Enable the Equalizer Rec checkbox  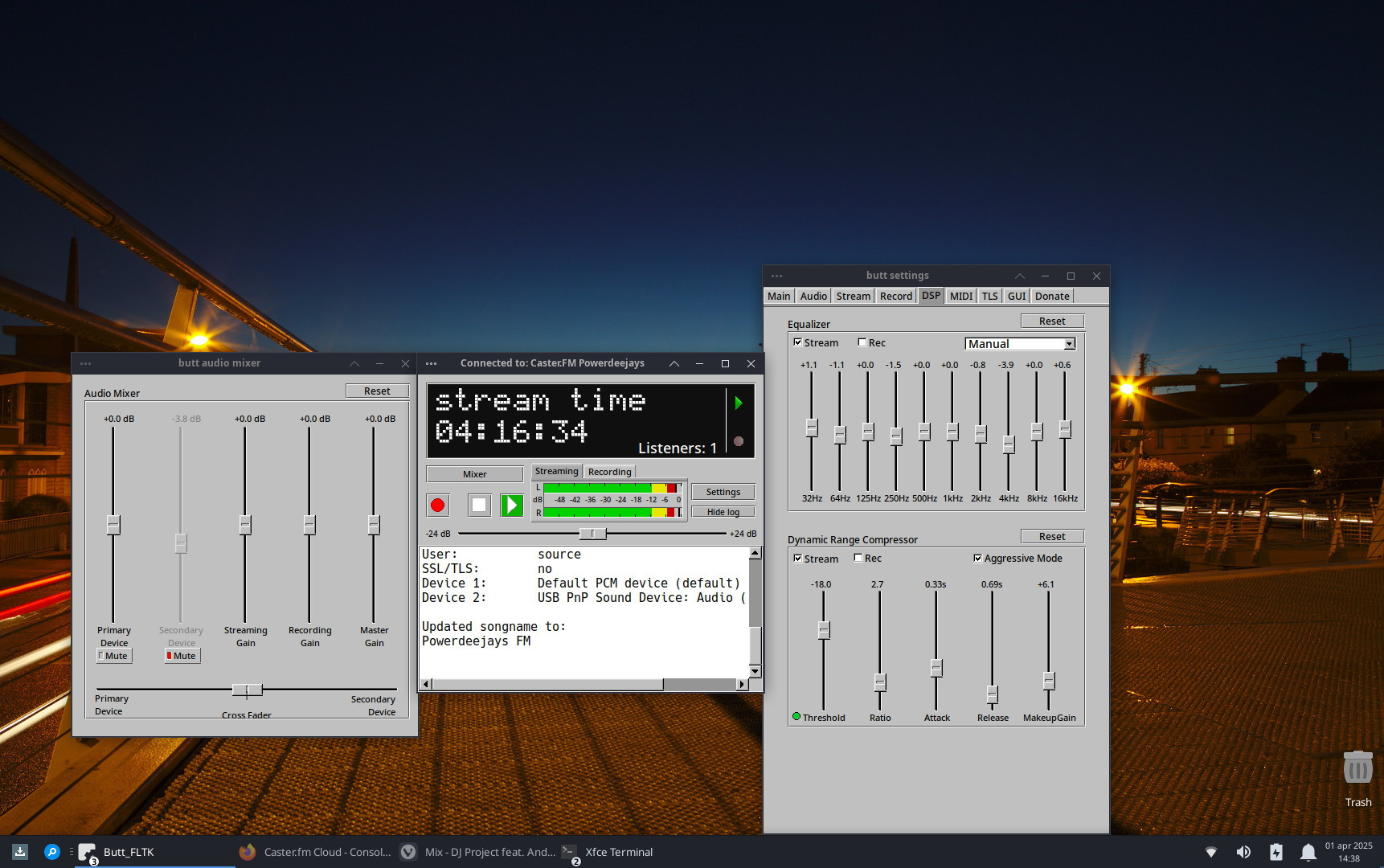tap(862, 342)
